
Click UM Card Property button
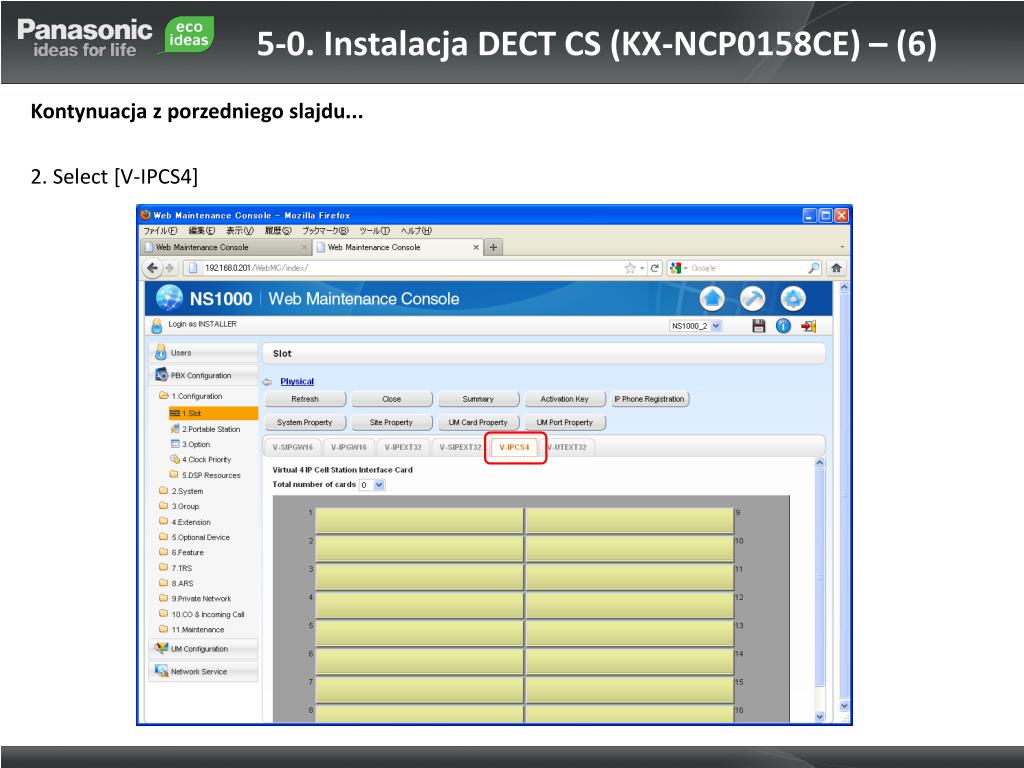tap(478, 423)
